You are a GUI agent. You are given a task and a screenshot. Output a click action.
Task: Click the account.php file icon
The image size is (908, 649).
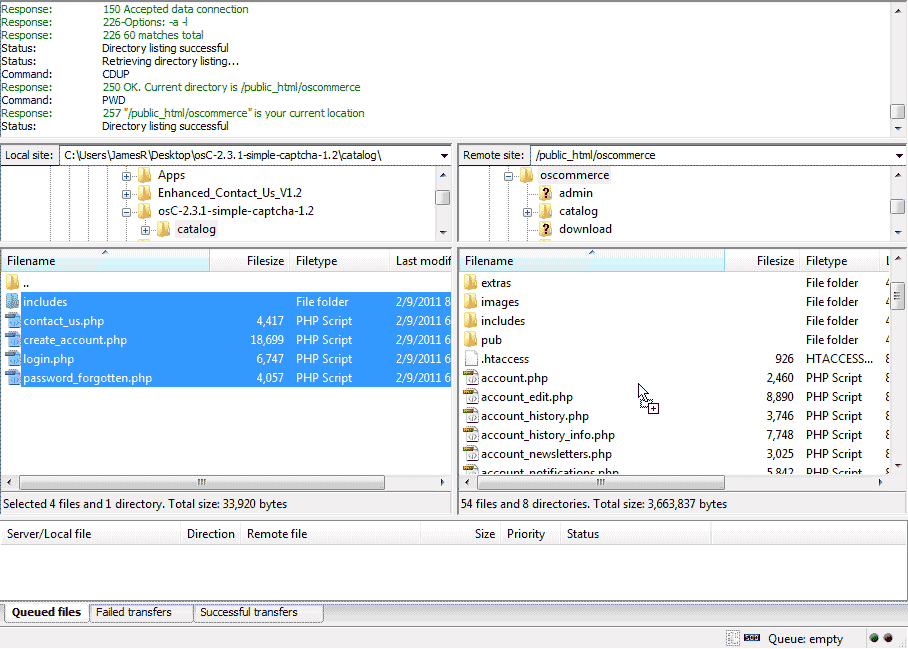coord(471,378)
